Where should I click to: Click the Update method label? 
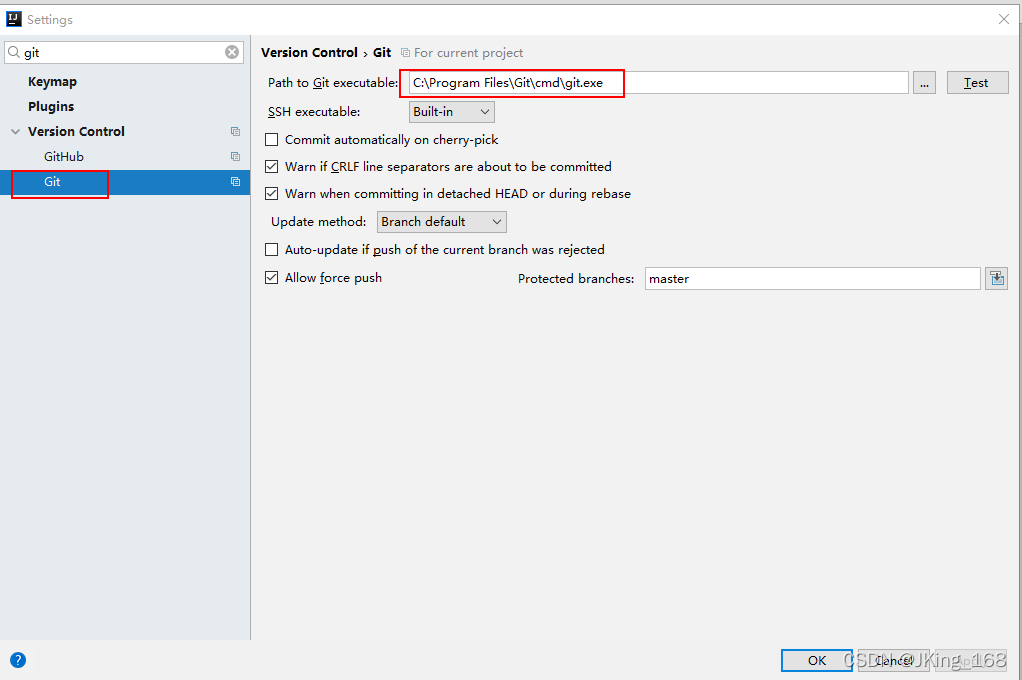[x=319, y=222]
